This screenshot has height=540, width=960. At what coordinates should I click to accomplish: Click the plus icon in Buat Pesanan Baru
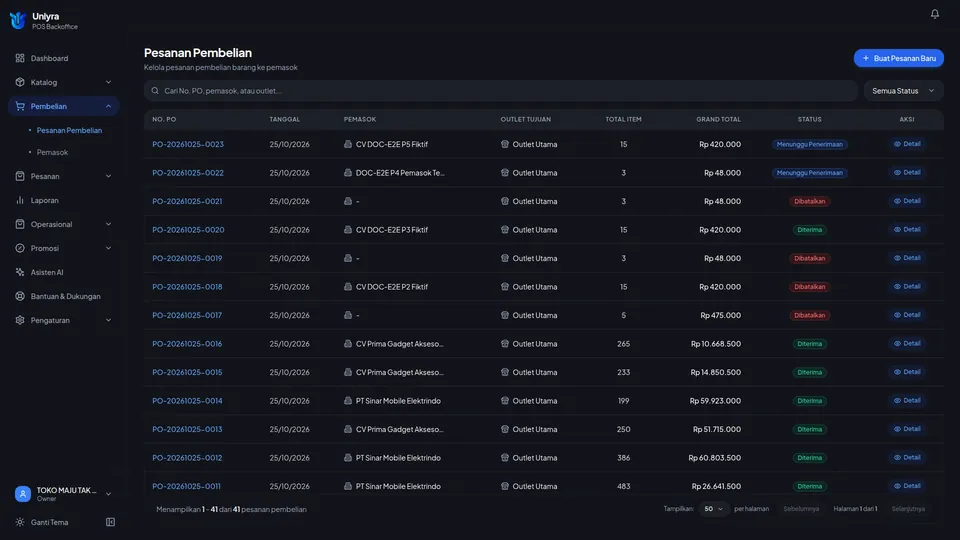click(866, 58)
